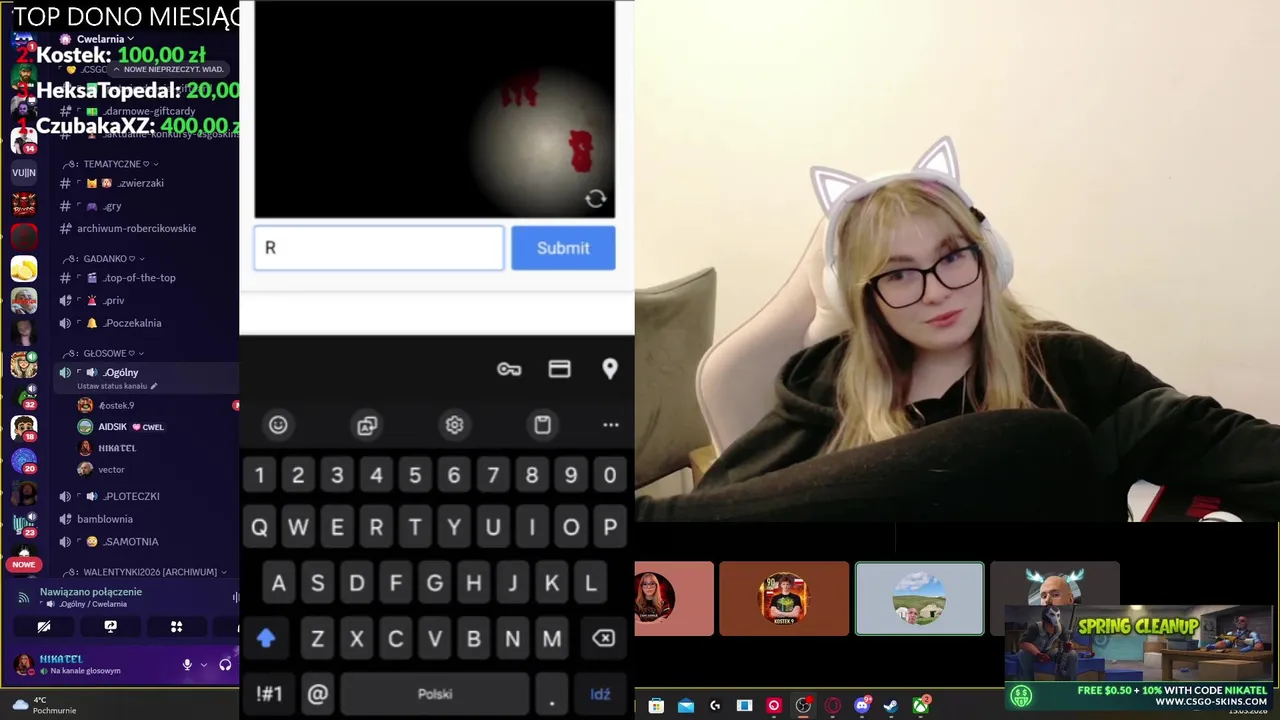The image size is (1280, 720).
Task: Toggle the keyboard Shift key
Action: coord(266,638)
